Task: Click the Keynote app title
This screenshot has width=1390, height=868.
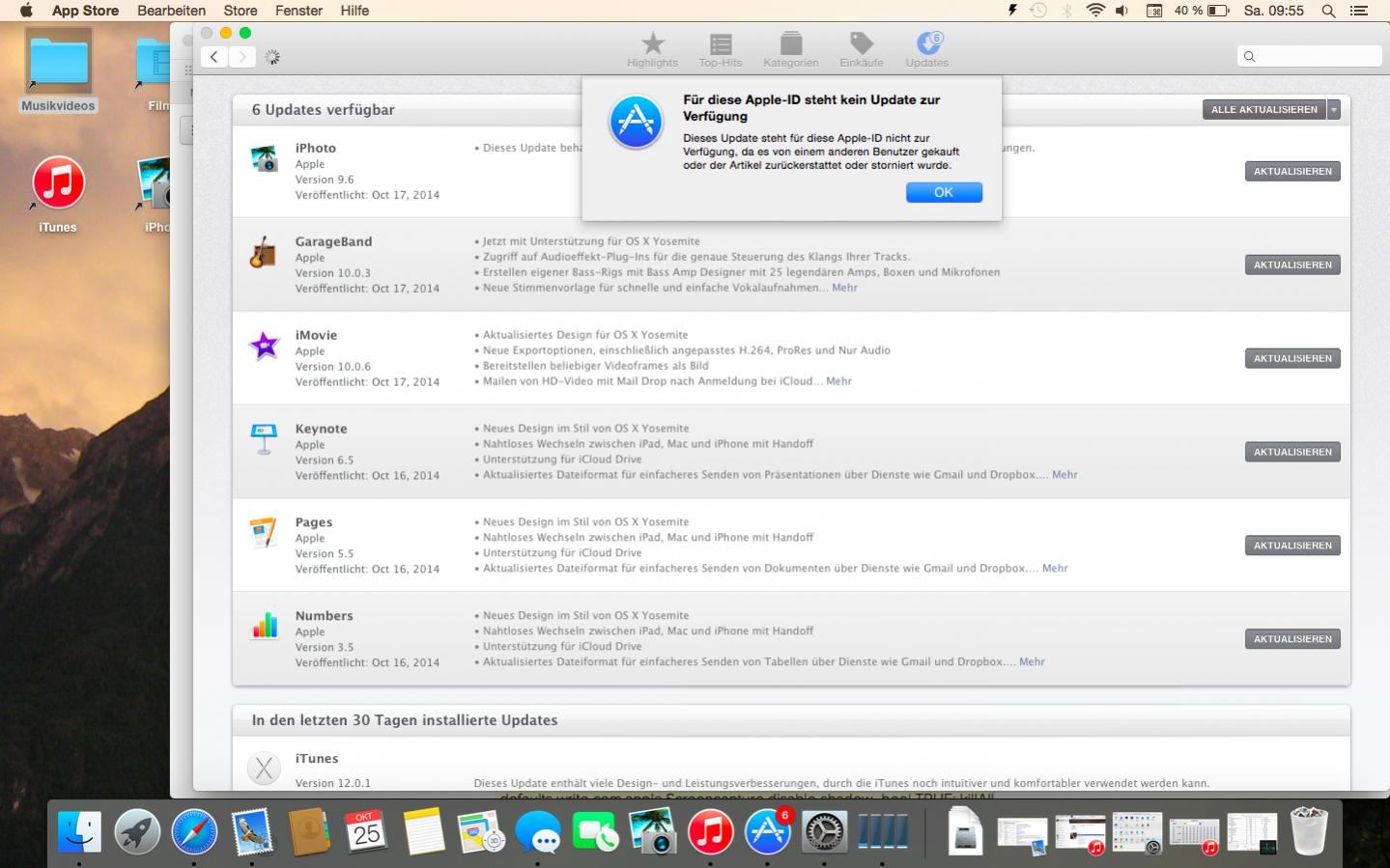Action: click(x=321, y=429)
